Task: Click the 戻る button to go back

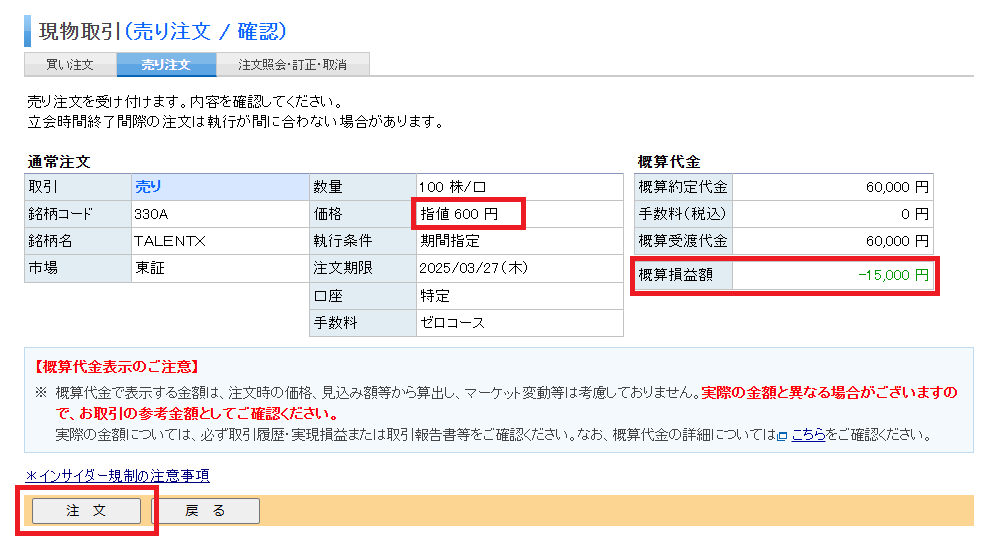Action: point(205,511)
